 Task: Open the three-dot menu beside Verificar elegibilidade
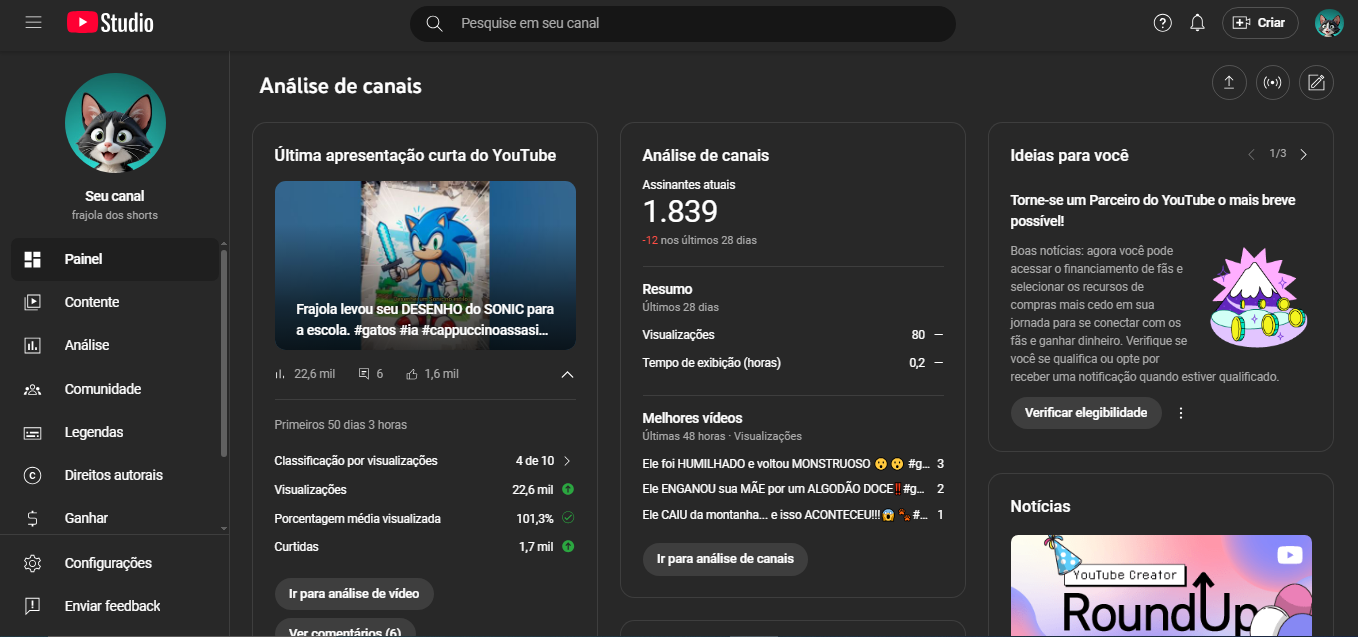[1181, 413]
